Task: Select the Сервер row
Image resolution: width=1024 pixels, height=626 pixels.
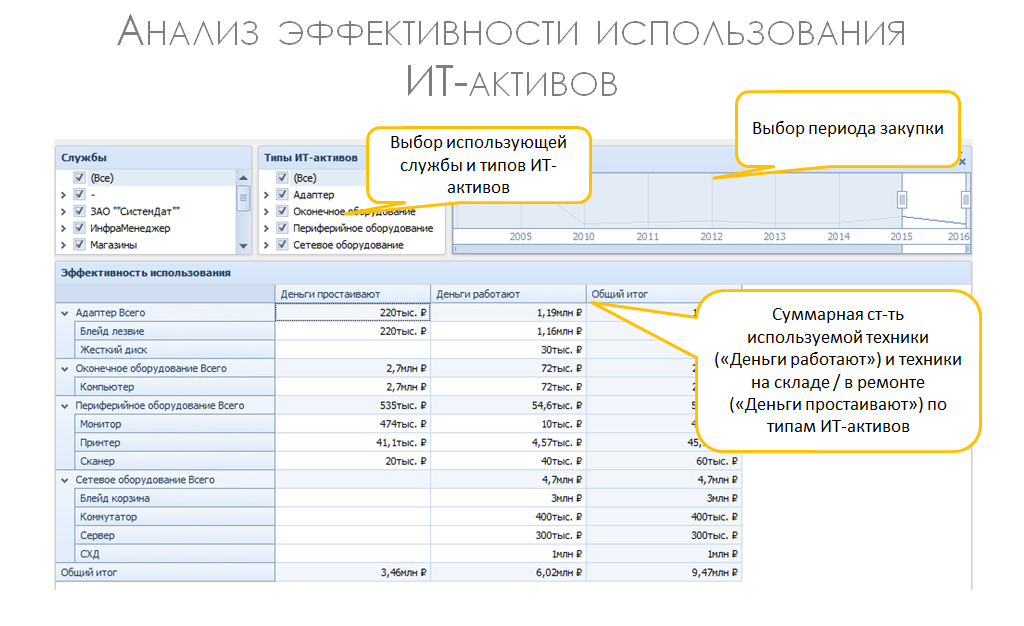Action: pyautogui.click(x=174, y=535)
